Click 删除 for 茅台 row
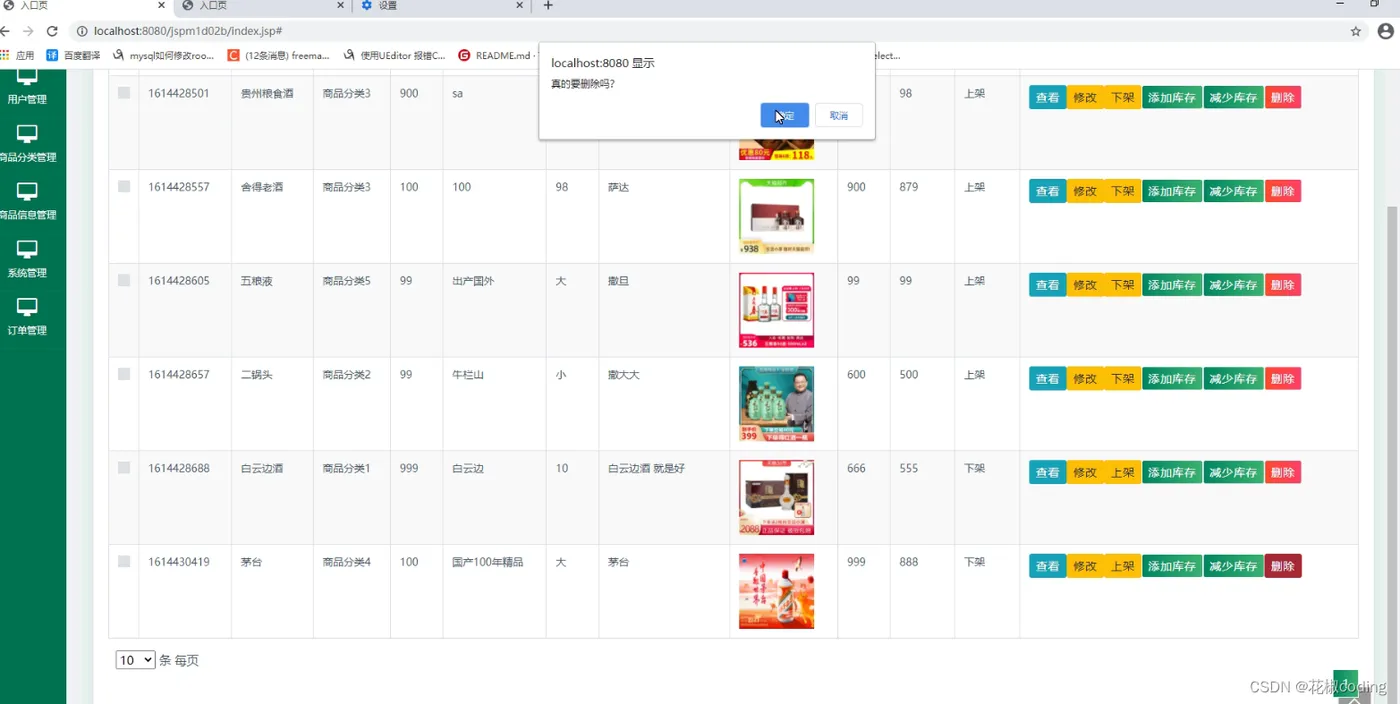The width and height of the screenshot is (1400, 704). tap(1283, 566)
